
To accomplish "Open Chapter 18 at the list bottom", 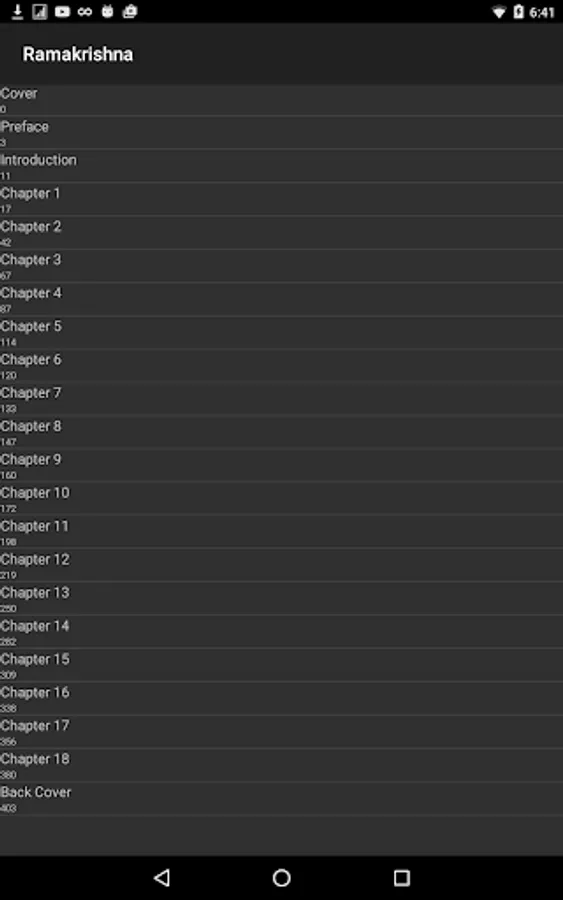I will click(x=281, y=766).
